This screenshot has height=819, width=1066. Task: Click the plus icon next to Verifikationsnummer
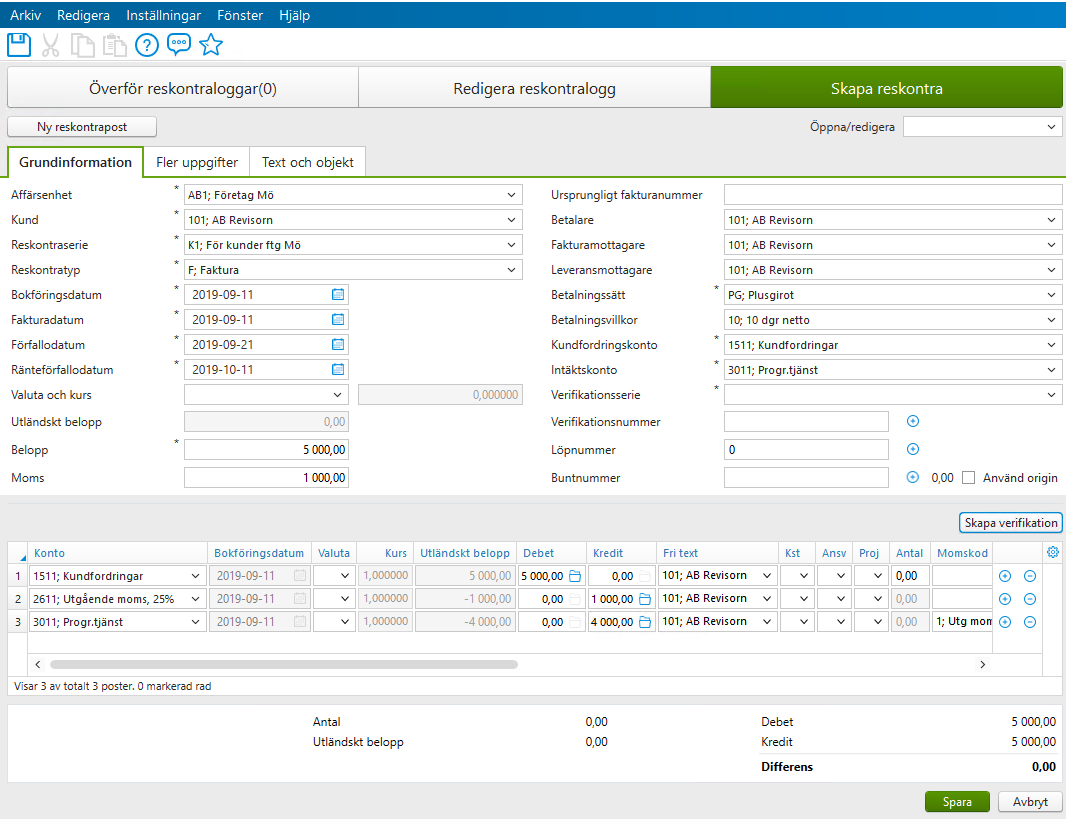pyautogui.click(x=912, y=421)
